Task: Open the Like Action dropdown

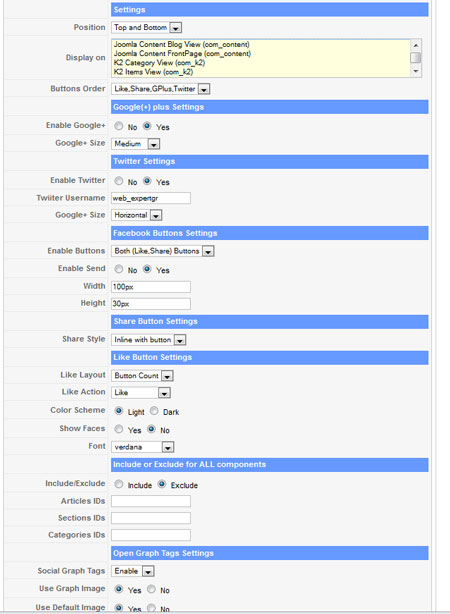Action: point(141,392)
